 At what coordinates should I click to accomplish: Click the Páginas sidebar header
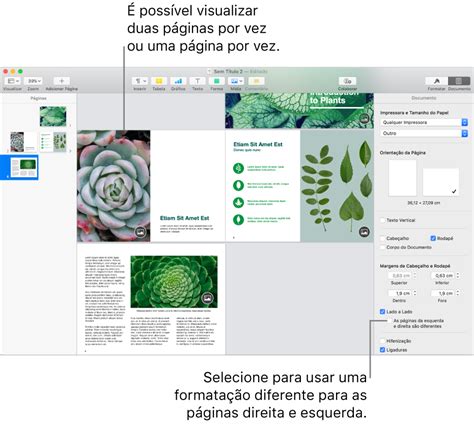click(x=38, y=98)
